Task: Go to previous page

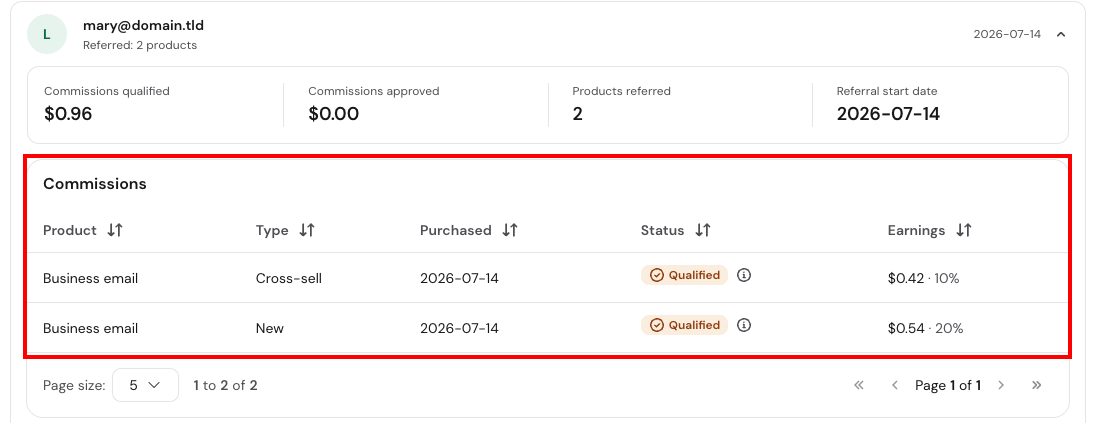Action: pyautogui.click(x=894, y=385)
